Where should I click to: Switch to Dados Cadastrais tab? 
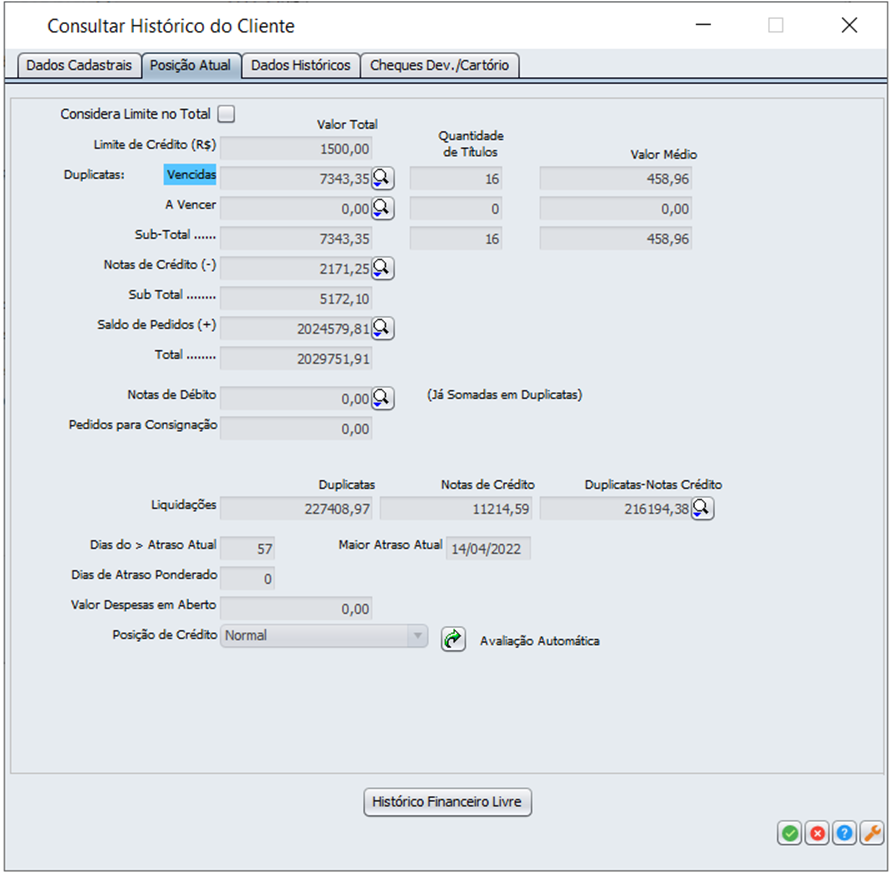point(79,66)
